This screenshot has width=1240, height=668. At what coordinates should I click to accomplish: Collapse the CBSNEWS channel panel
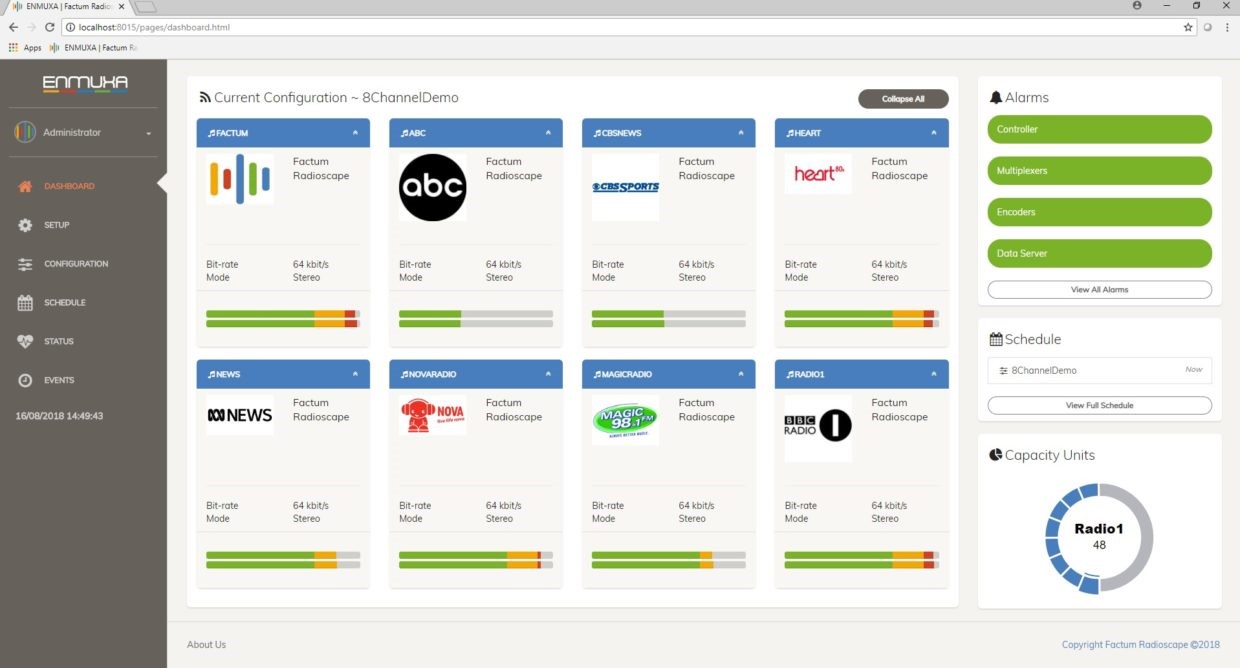[x=741, y=132]
